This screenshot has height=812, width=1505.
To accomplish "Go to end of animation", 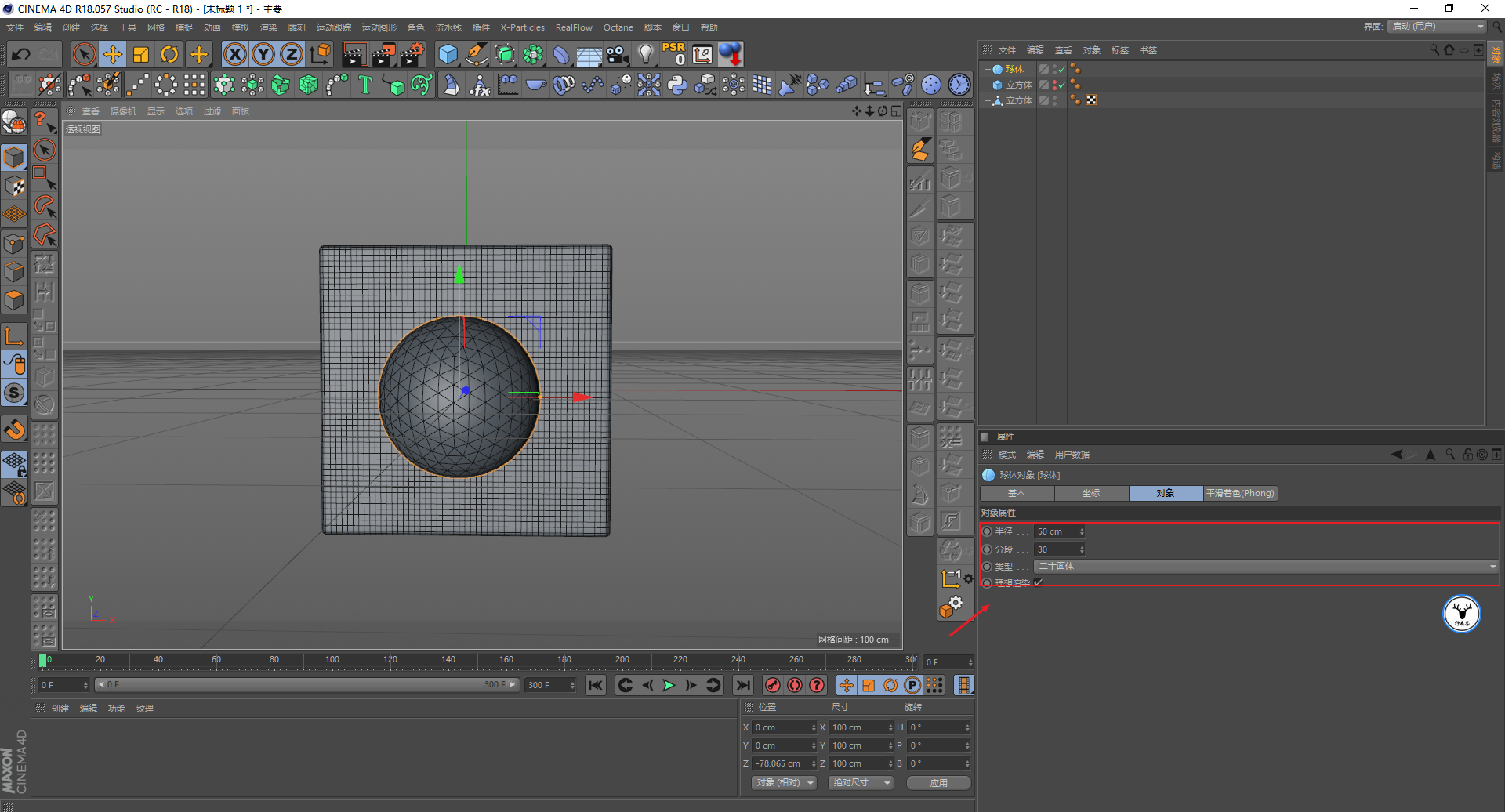I will (743, 685).
